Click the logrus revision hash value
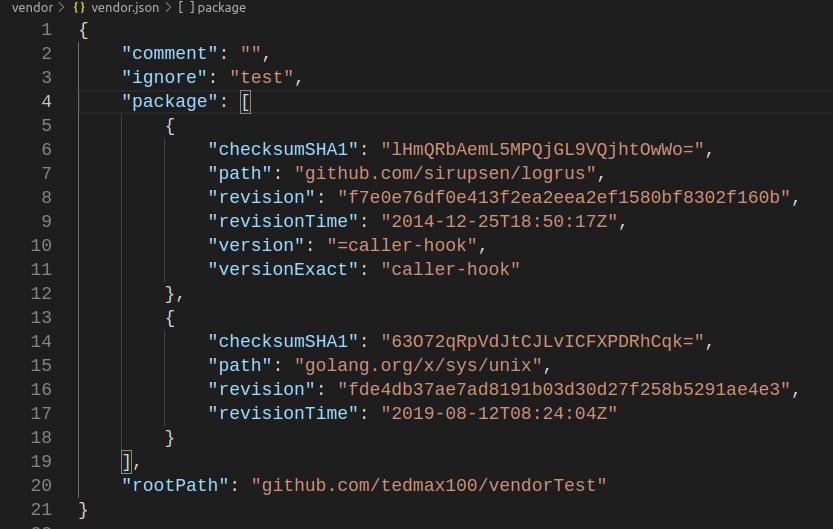Viewport: 833px width, 529px height. 564,197
